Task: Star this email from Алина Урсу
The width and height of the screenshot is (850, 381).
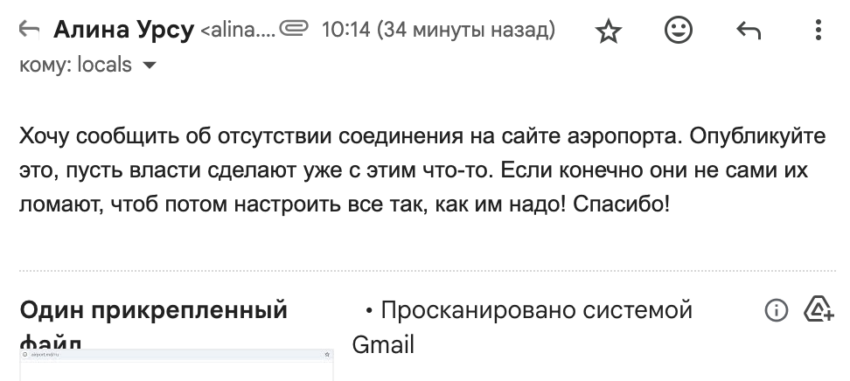Action: [608, 31]
